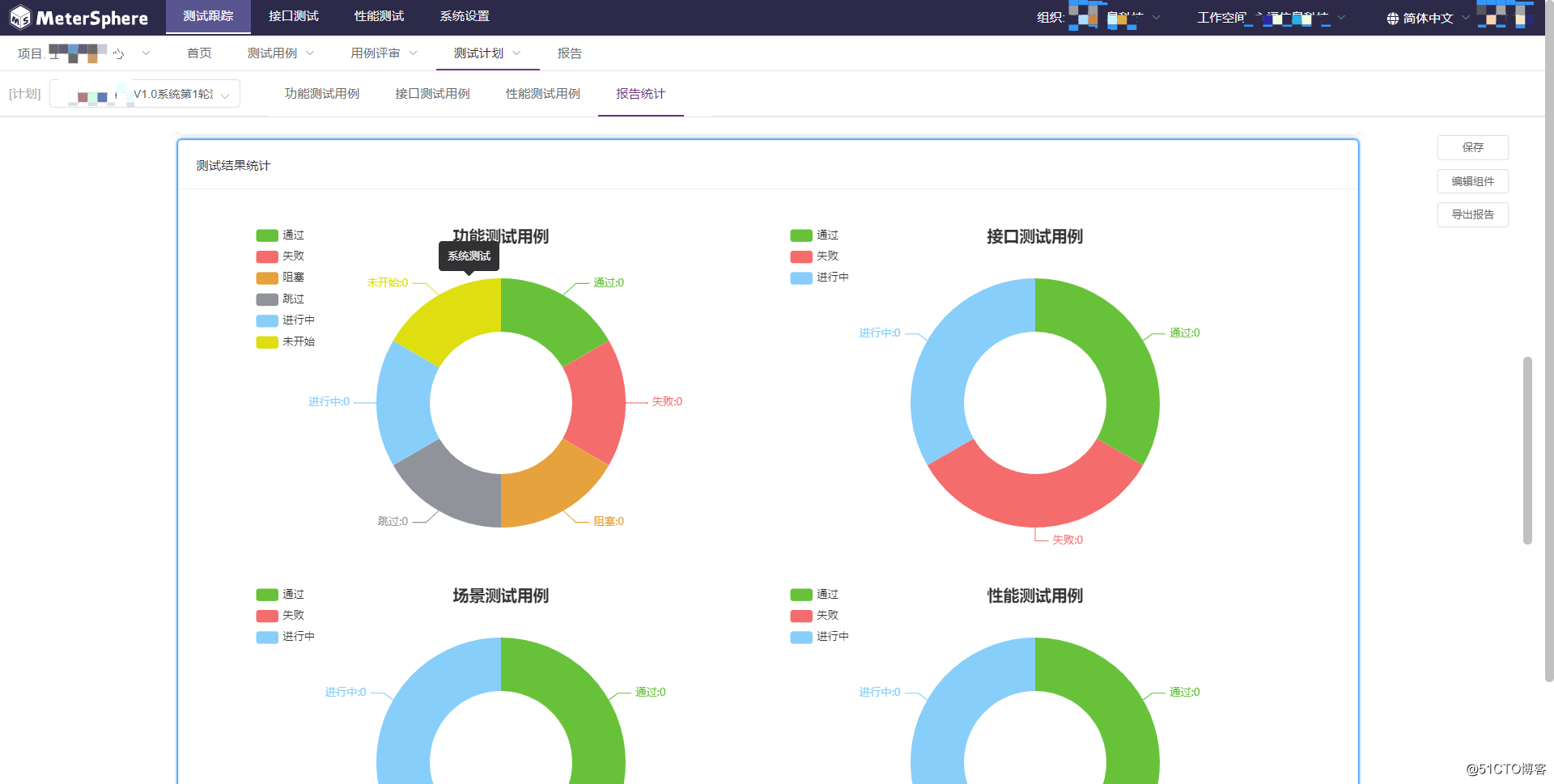Open the 报告 nav item
1554x784 pixels.
(570, 53)
